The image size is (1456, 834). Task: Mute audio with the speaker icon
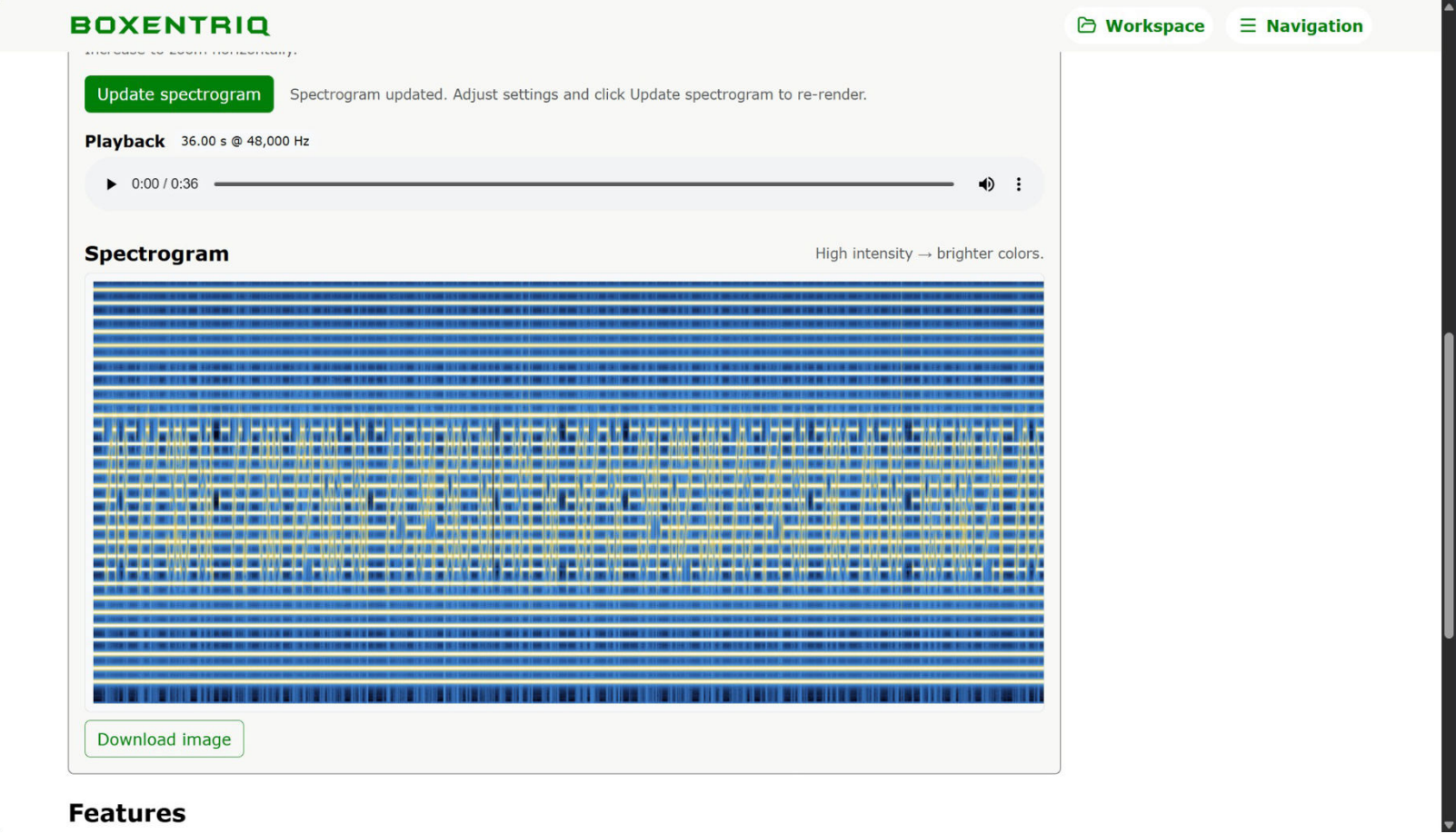coord(986,184)
